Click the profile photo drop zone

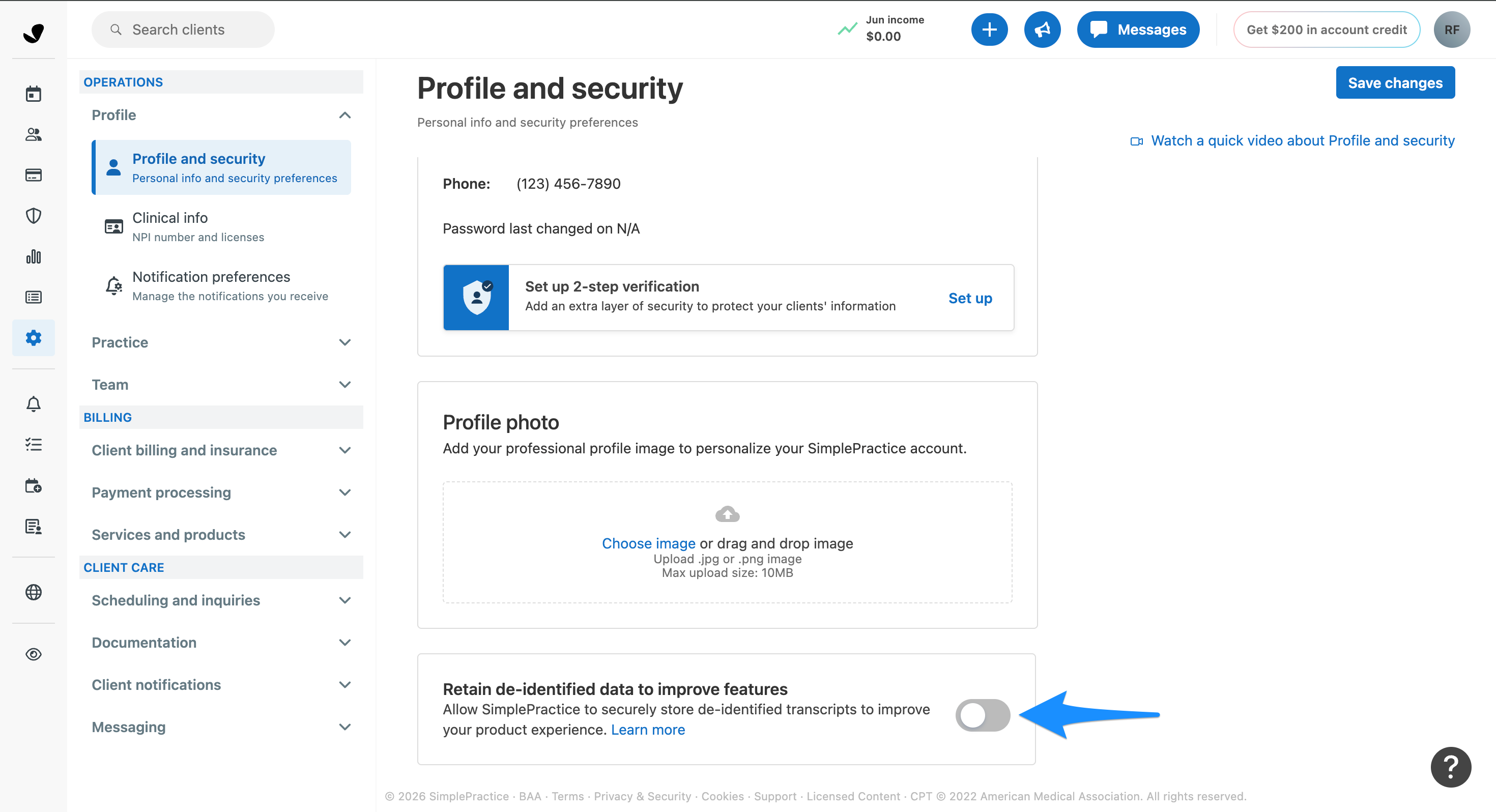tap(727, 542)
